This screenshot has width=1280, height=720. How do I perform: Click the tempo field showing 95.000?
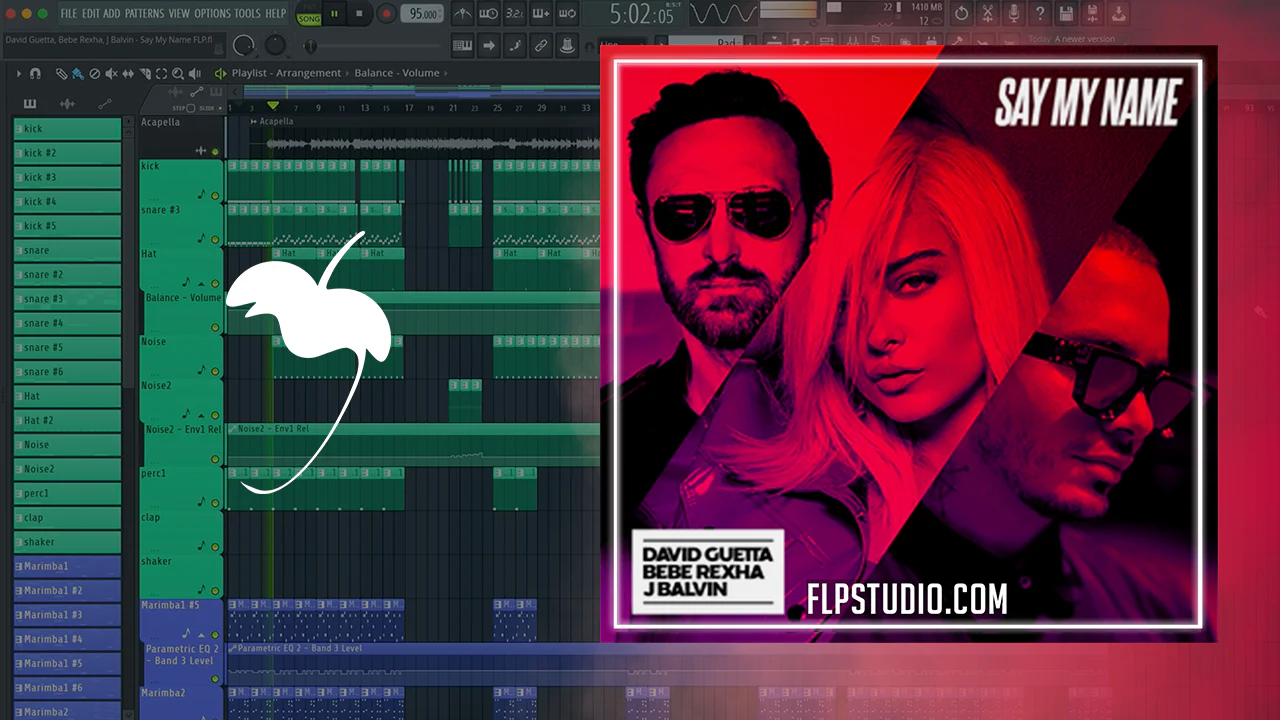coord(424,14)
